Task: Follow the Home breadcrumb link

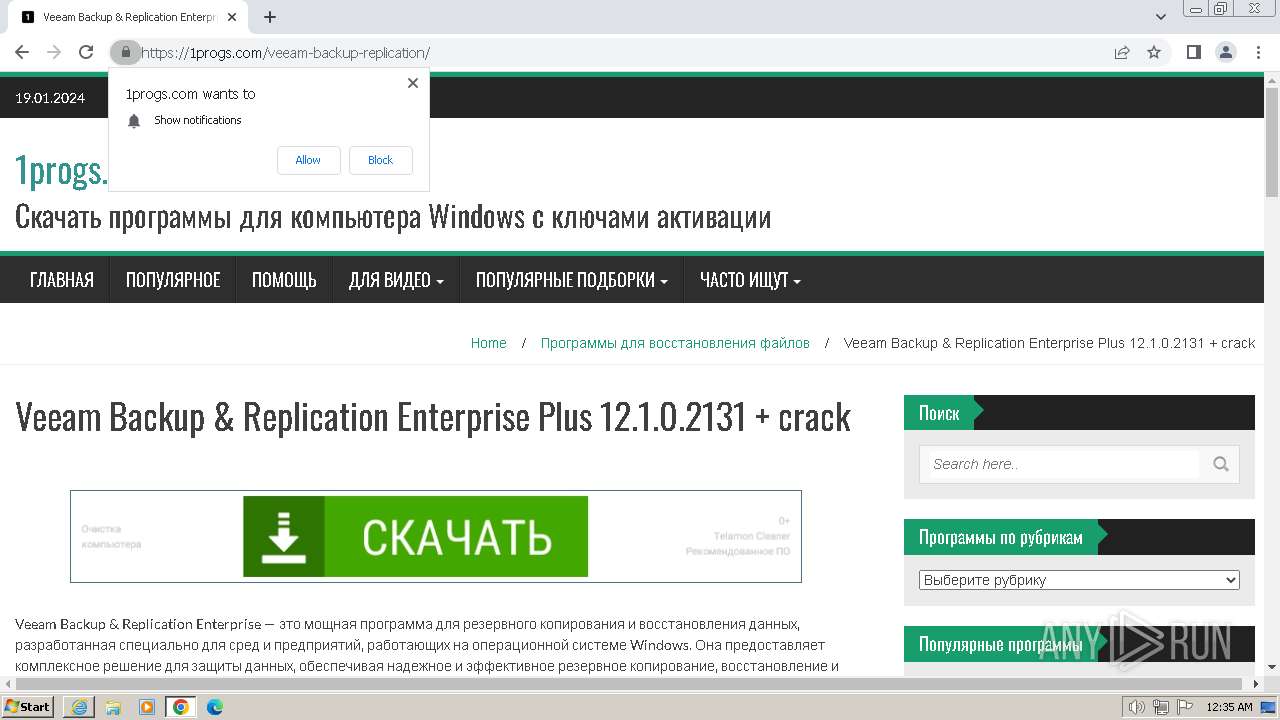Action: [489, 343]
